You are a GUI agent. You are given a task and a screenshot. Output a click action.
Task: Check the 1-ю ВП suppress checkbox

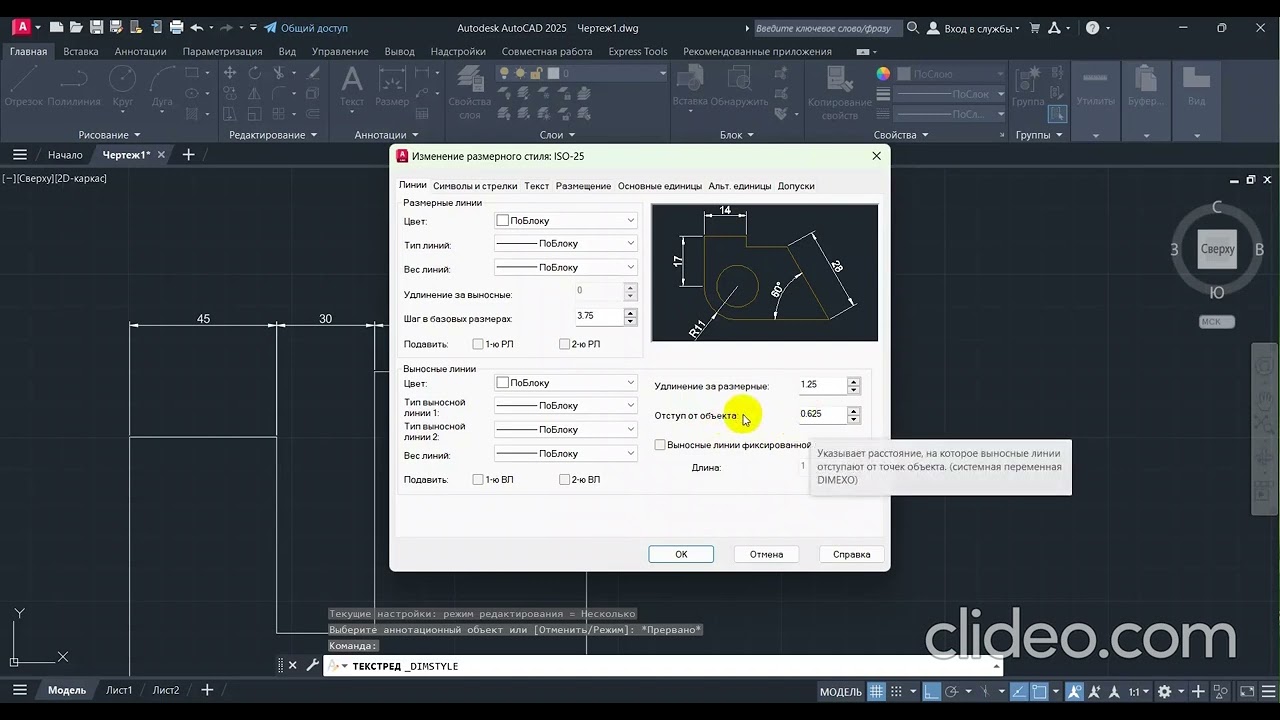pyautogui.click(x=478, y=480)
